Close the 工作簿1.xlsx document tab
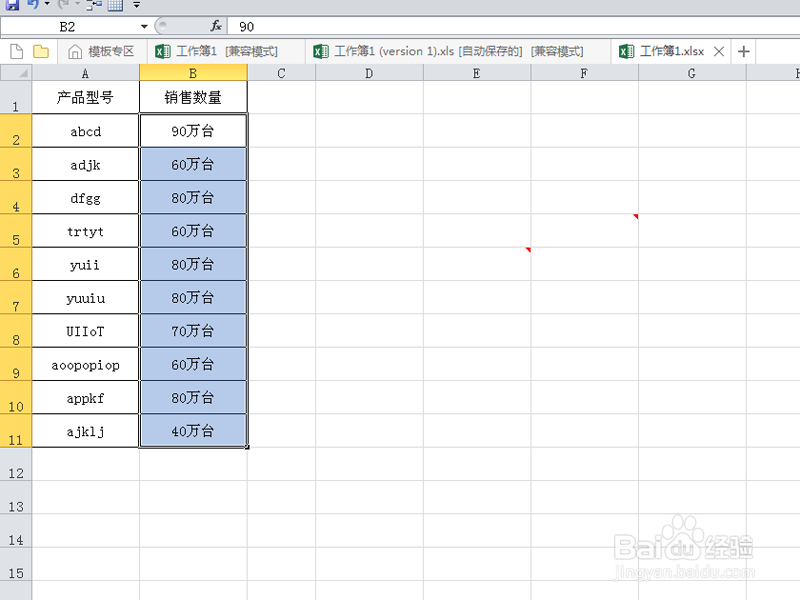 point(719,52)
